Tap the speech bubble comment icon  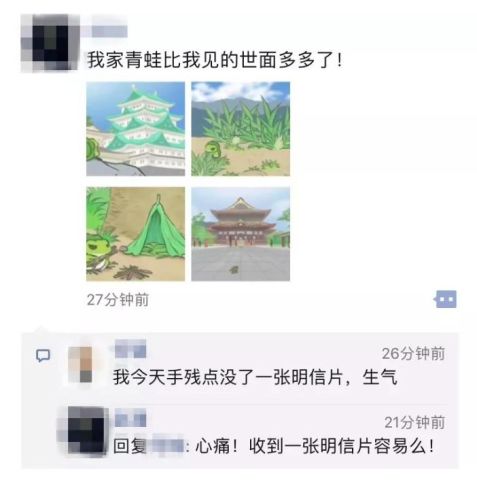[x=43, y=355]
